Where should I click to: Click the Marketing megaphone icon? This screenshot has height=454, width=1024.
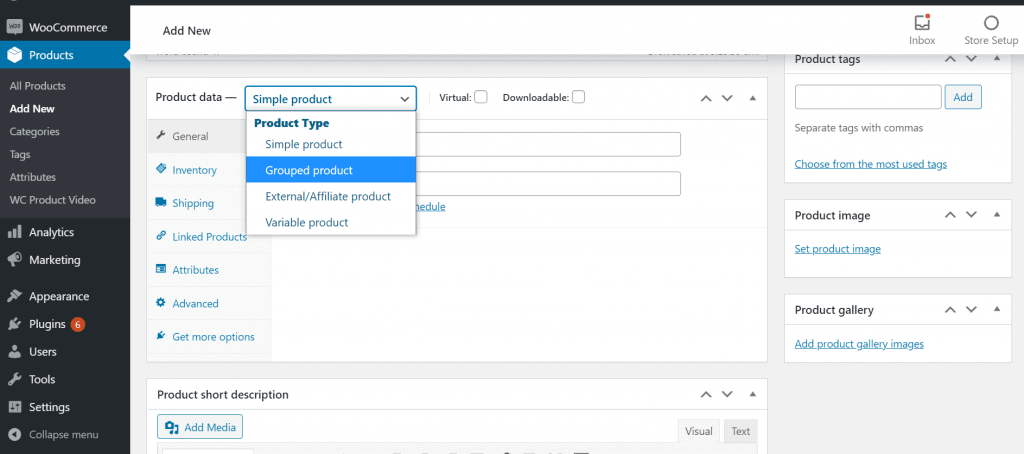(14, 260)
